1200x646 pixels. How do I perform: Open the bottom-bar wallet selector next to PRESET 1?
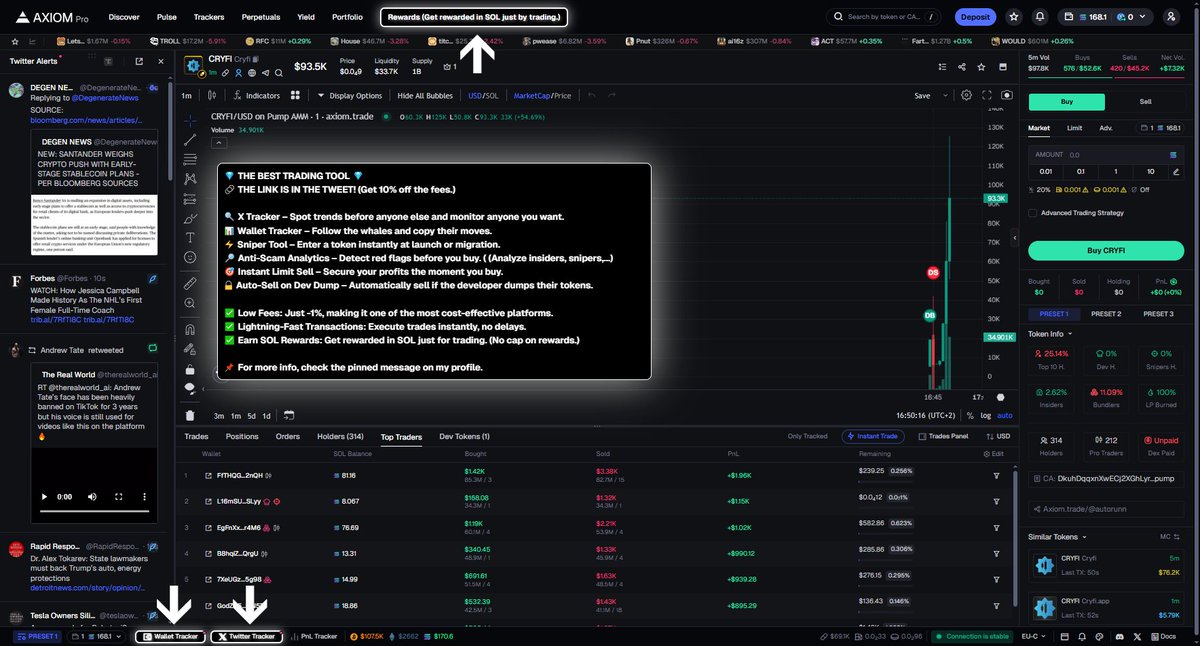point(98,636)
